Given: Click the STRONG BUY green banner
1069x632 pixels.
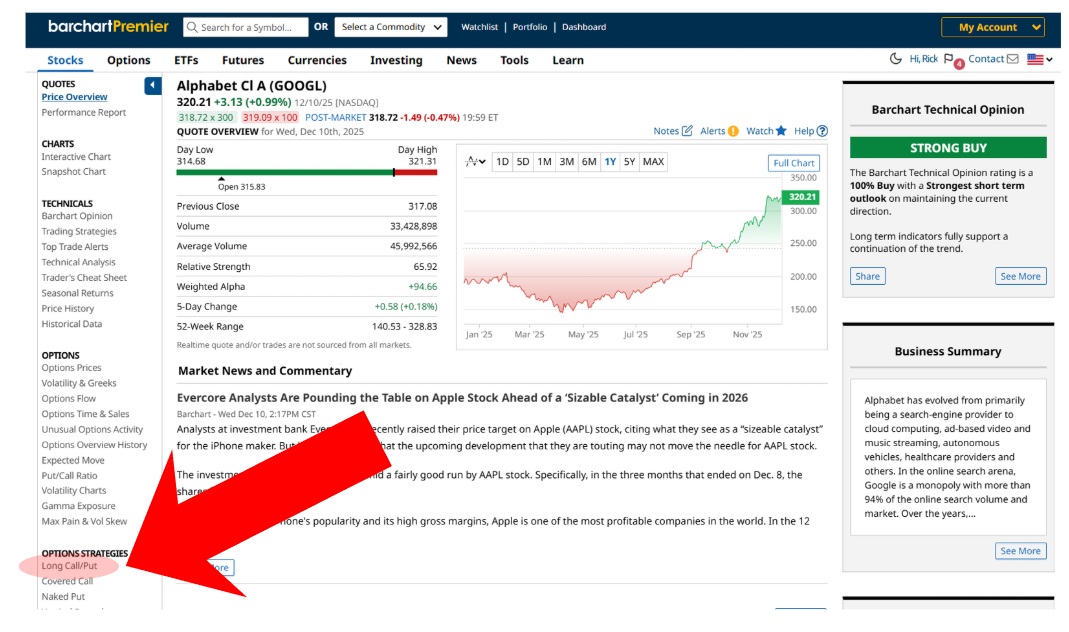Looking at the screenshot, I should [x=948, y=148].
